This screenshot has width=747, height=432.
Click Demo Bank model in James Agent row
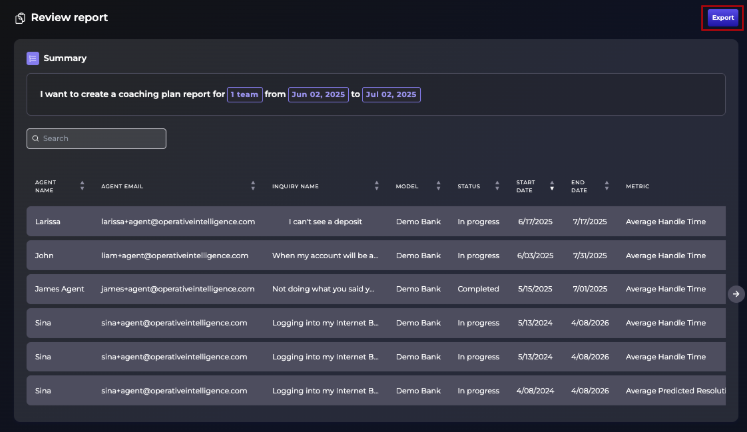418,289
